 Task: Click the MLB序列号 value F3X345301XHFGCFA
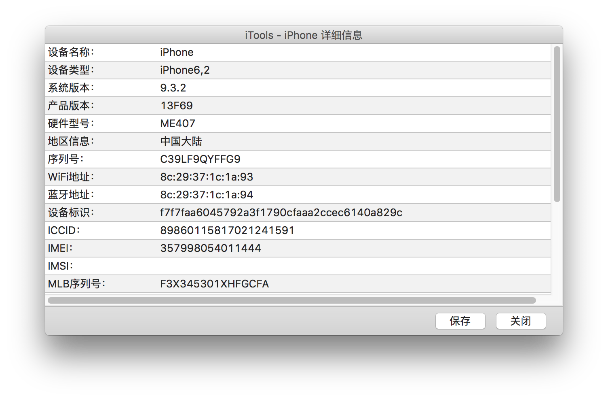pos(214,284)
